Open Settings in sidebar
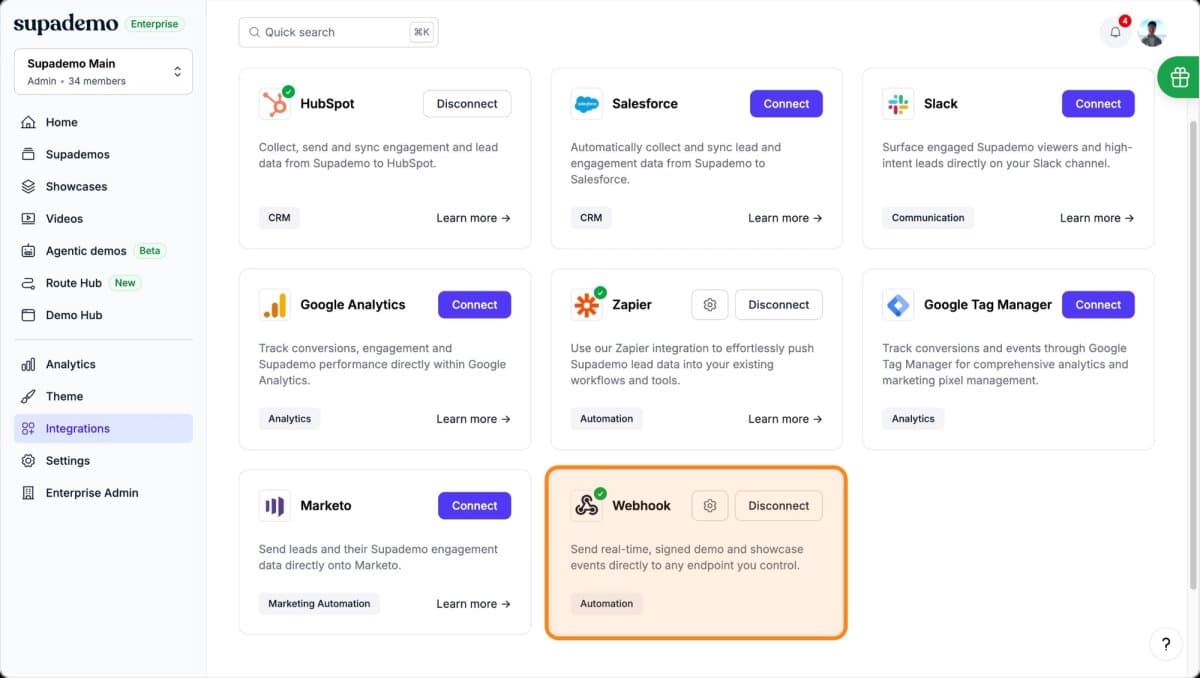This screenshot has height=678, width=1200. (104, 460)
